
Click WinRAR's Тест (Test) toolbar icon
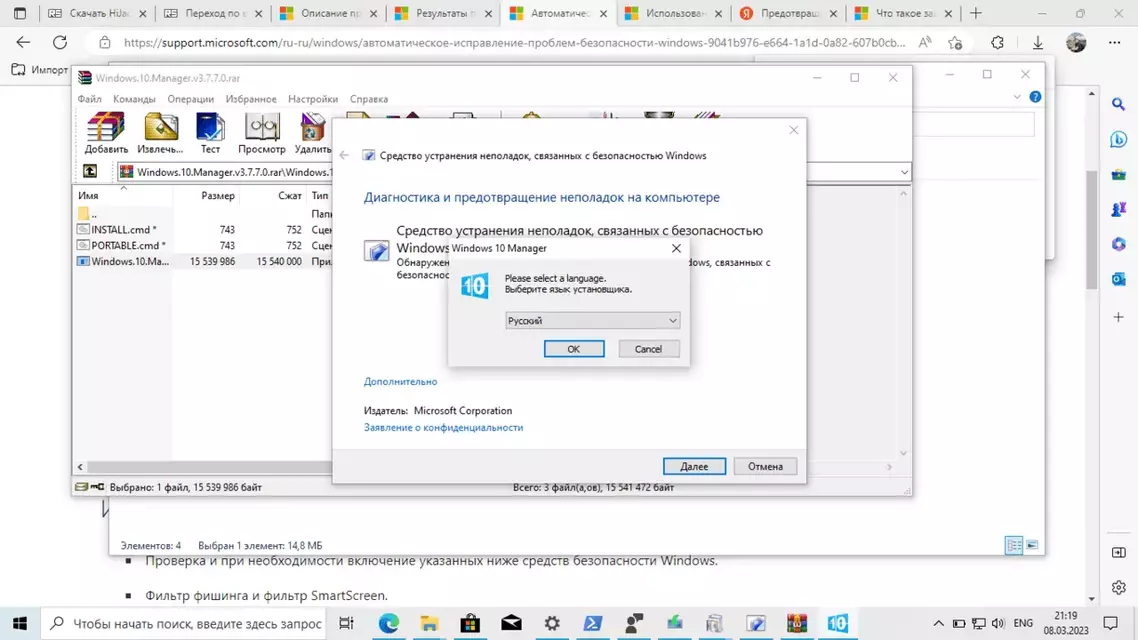[x=210, y=133]
